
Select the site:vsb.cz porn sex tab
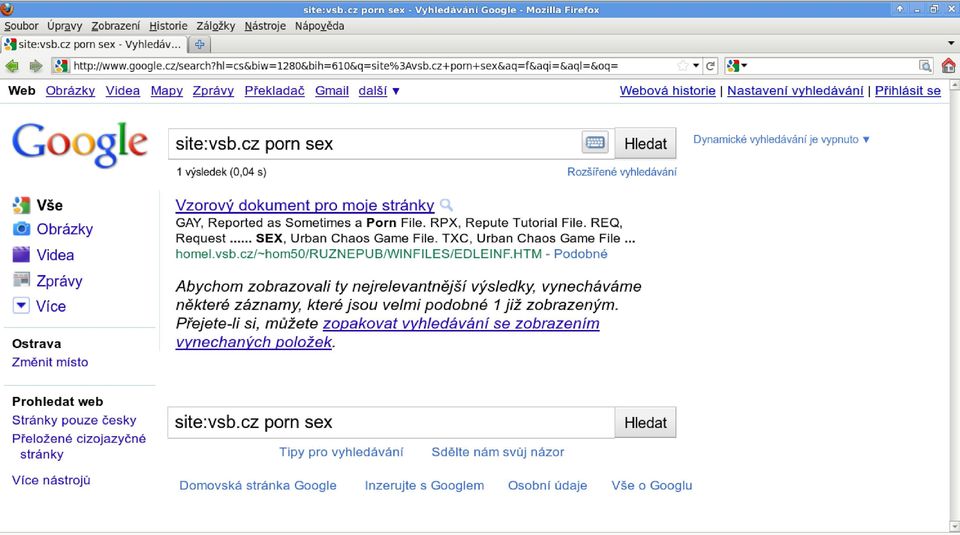click(94, 44)
